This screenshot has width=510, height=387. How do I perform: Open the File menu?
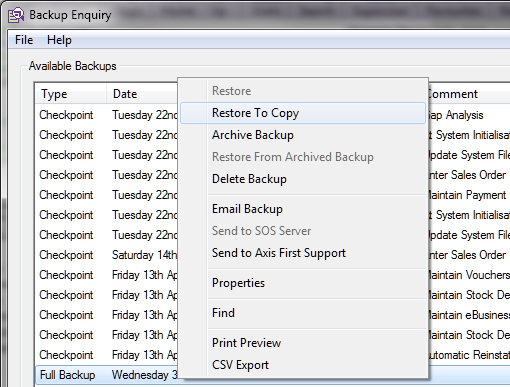click(24, 40)
